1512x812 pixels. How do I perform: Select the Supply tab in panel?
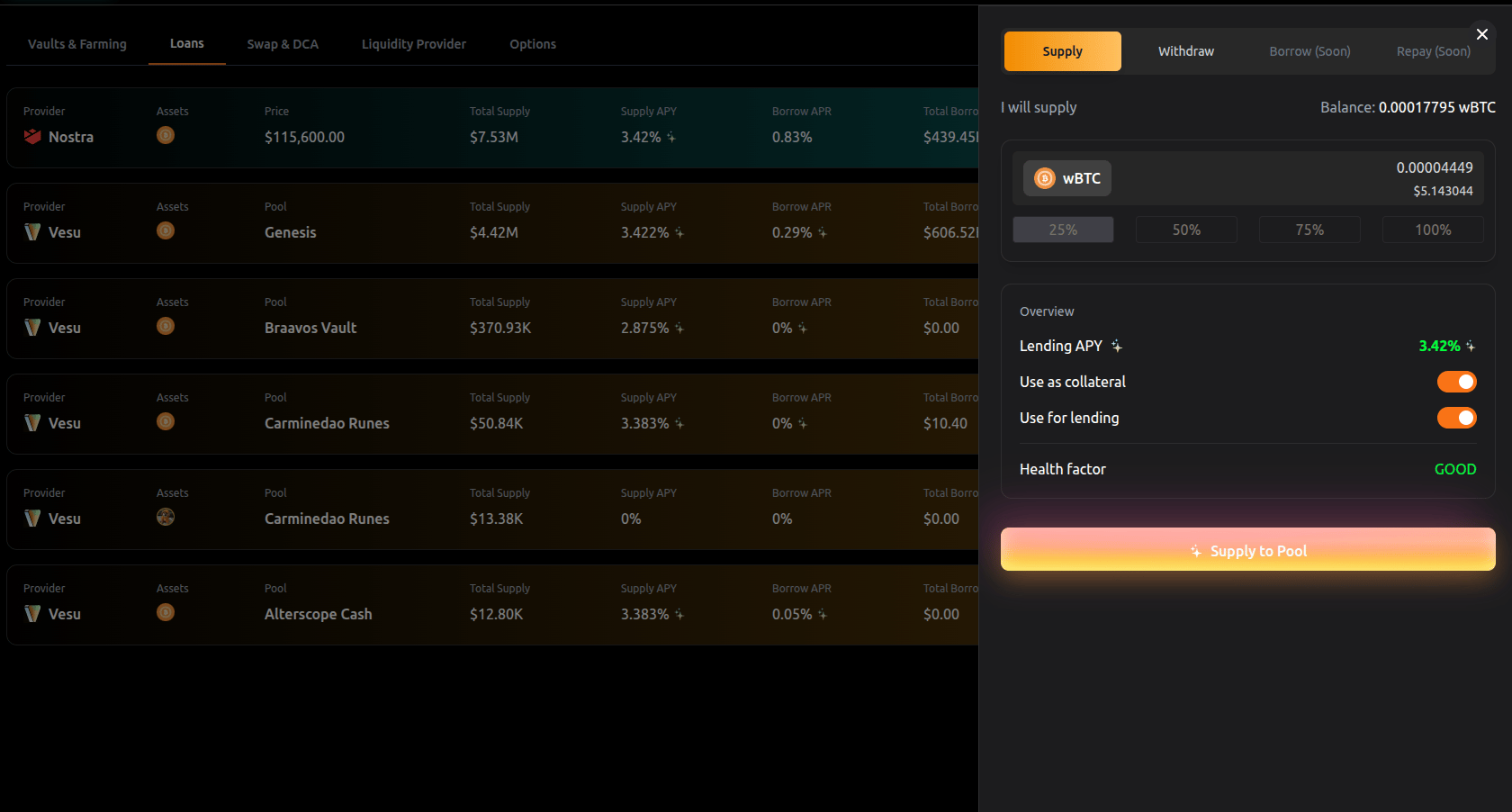tap(1063, 51)
